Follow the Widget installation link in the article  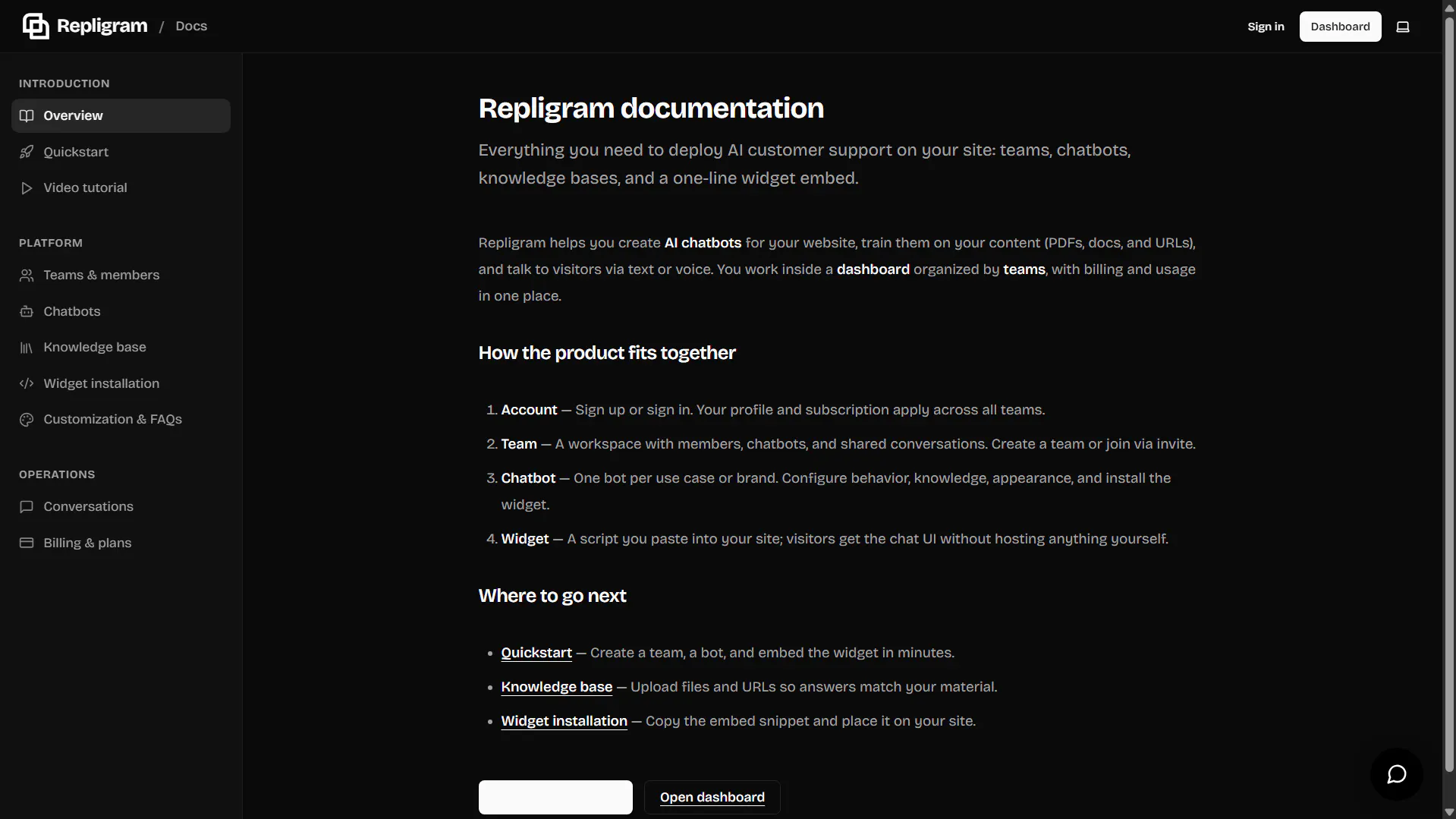click(564, 721)
